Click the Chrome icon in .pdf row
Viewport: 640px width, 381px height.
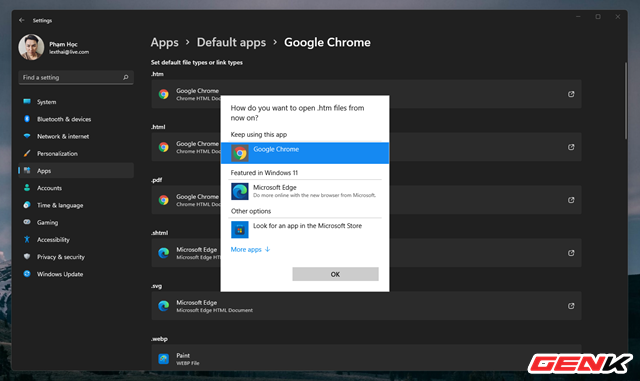point(164,200)
